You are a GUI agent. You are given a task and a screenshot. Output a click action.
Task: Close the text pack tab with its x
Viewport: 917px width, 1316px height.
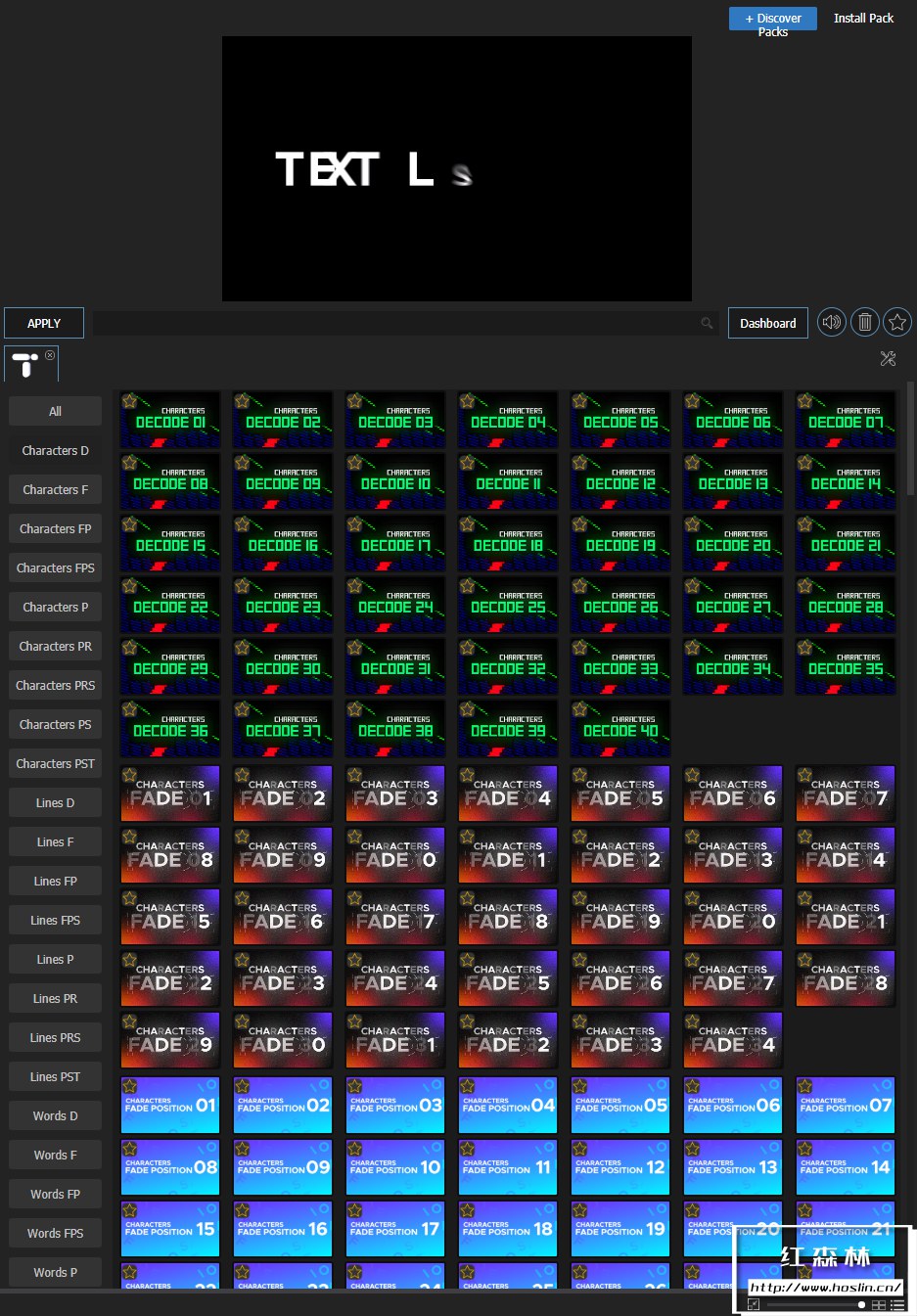50,354
